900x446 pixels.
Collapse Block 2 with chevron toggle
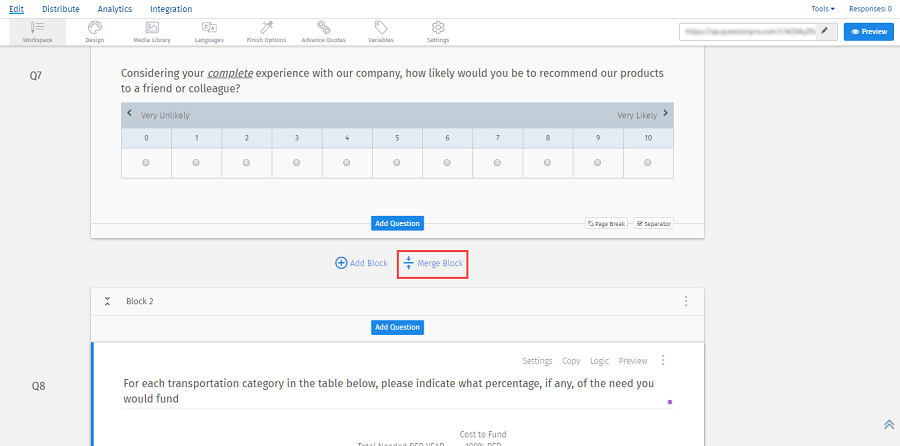click(107, 301)
